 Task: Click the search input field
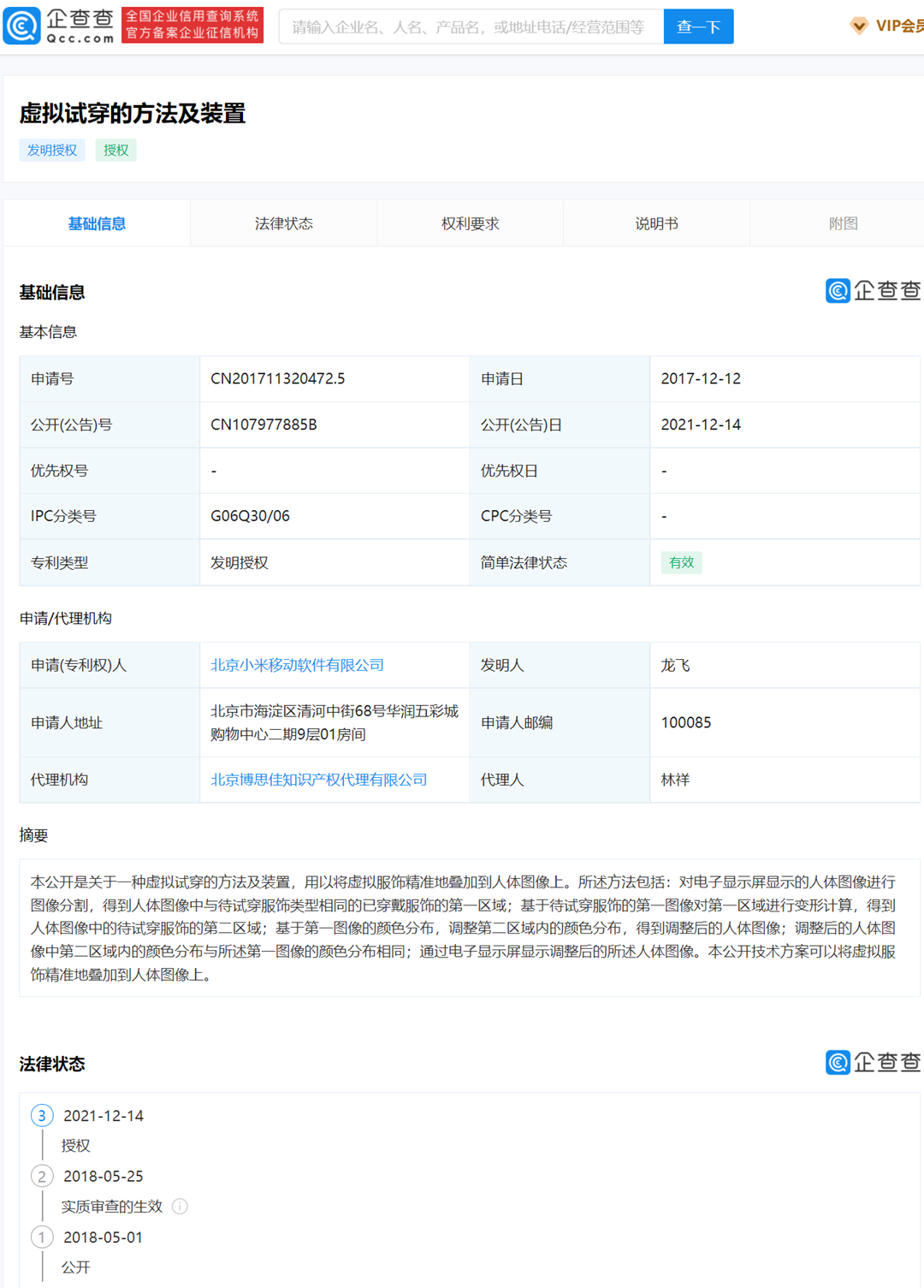471,26
